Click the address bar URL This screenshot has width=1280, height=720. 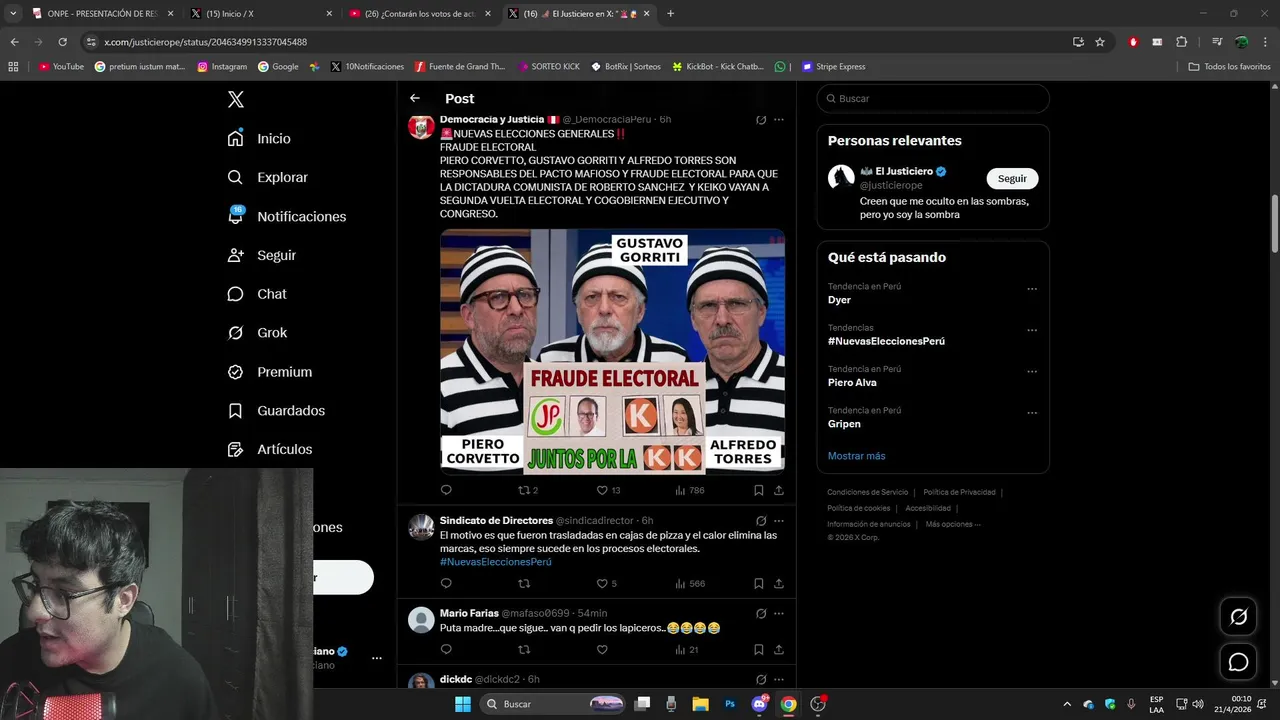click(x=205, y=42)
